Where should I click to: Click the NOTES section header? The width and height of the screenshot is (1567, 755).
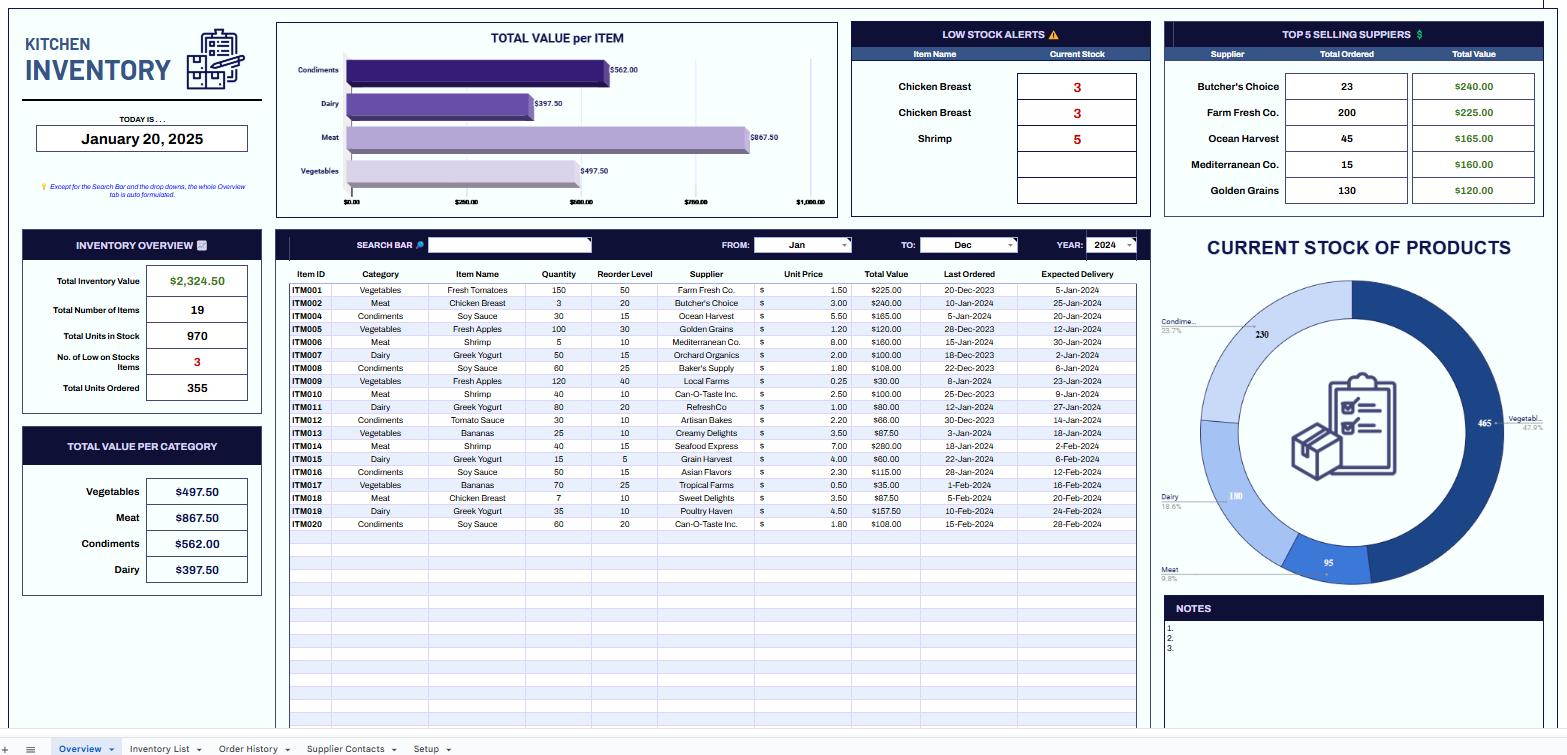[x=1353, y=608]
